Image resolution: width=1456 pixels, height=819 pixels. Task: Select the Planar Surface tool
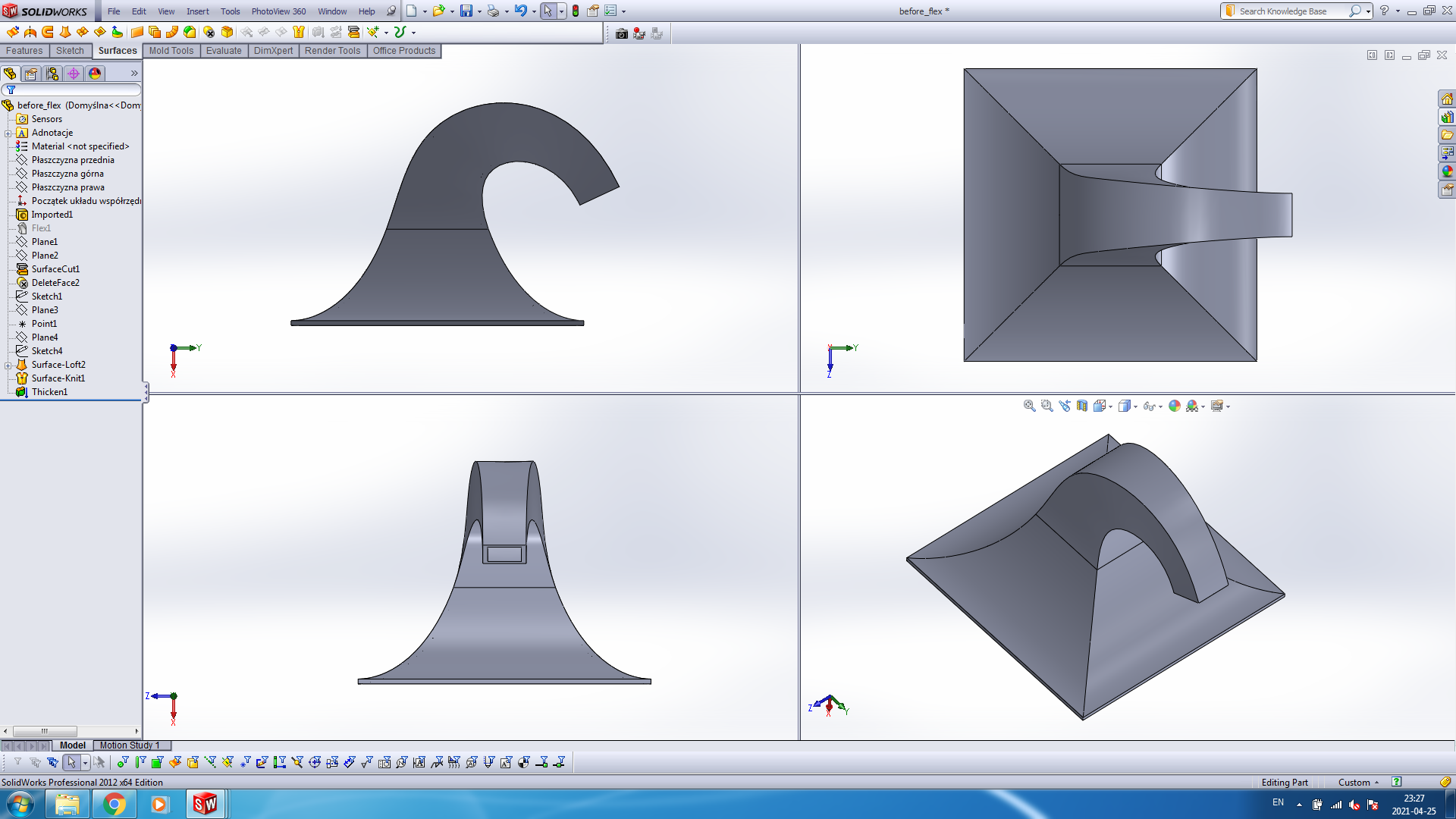click(x=137, y=32)
